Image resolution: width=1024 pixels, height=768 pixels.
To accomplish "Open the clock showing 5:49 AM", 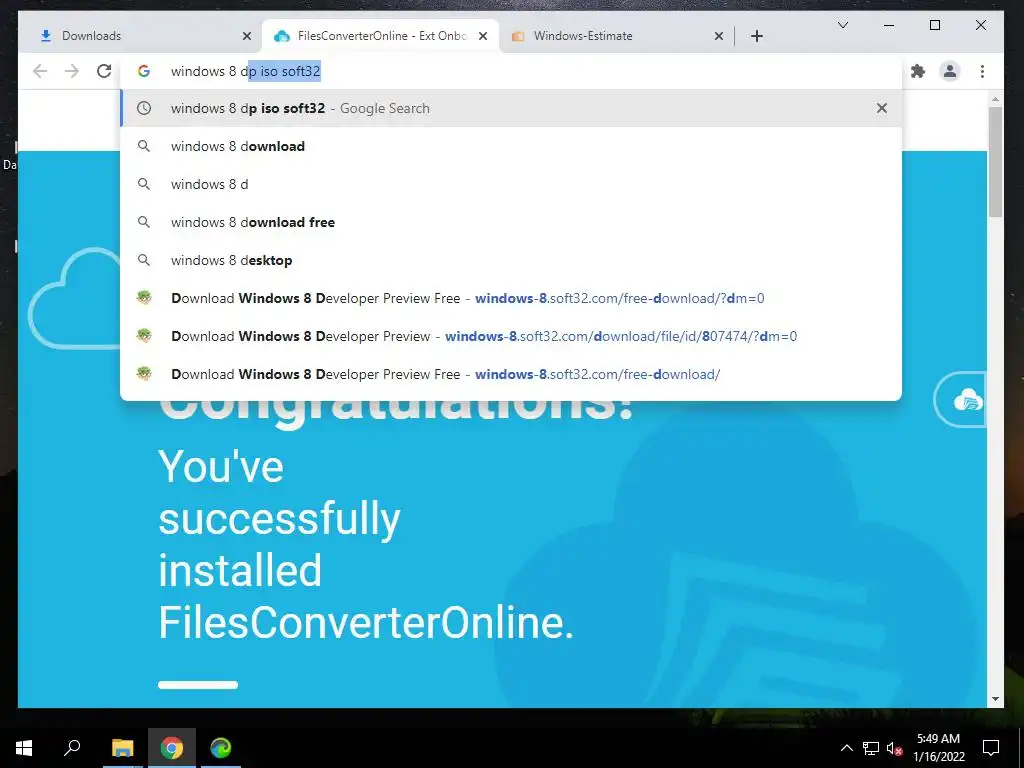I will coord(938,748).
